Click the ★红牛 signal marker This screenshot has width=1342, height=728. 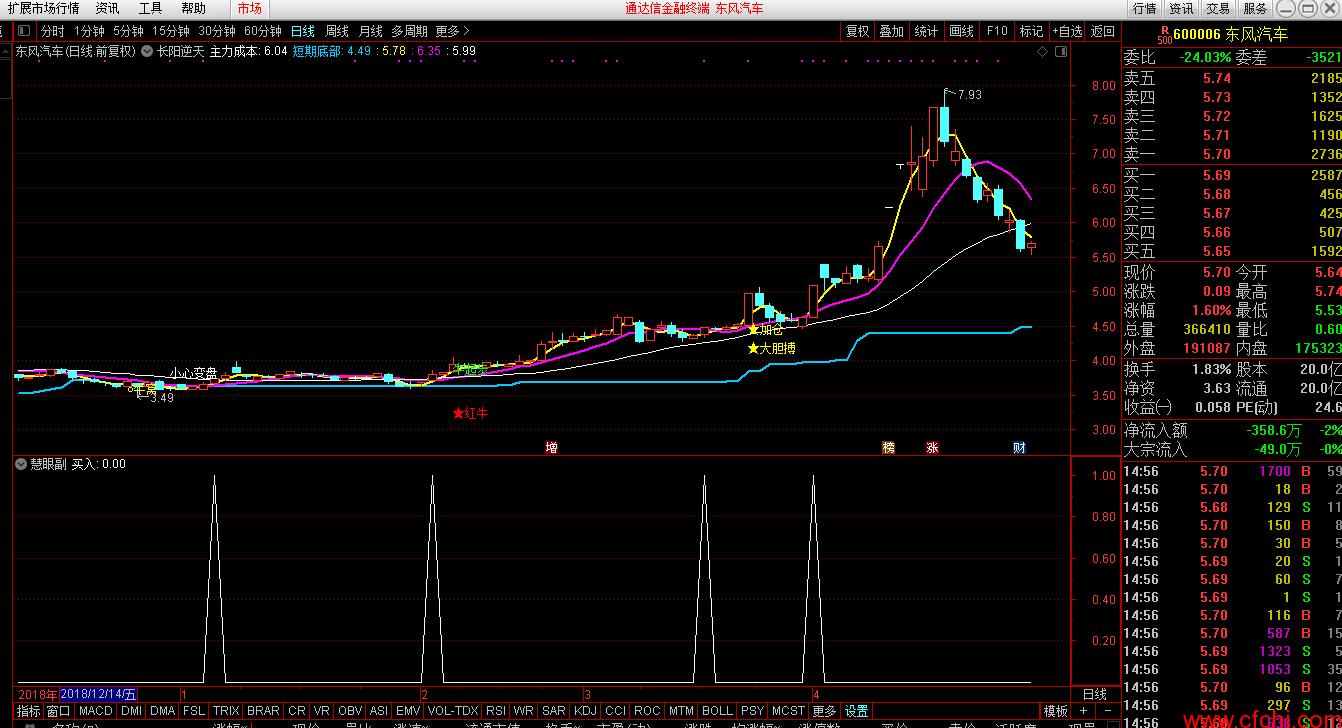click(x=470, y=413)
